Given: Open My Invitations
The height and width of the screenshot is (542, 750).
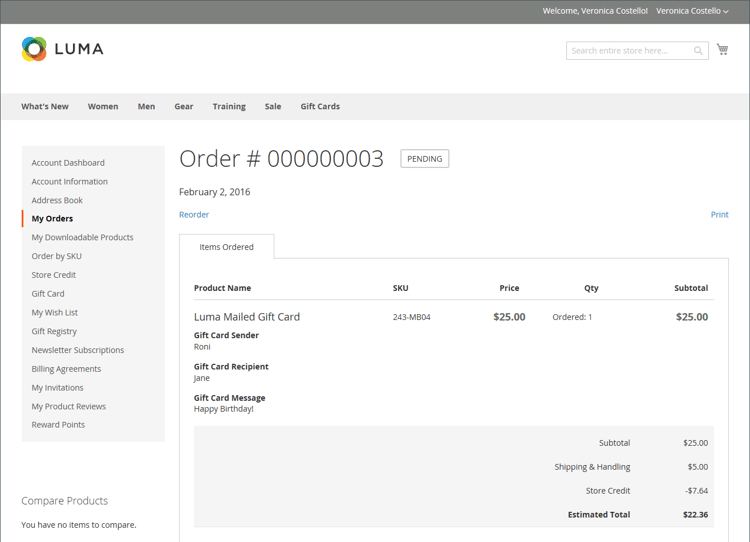Looking at the screenshot, I should click(x=57, y=387).
